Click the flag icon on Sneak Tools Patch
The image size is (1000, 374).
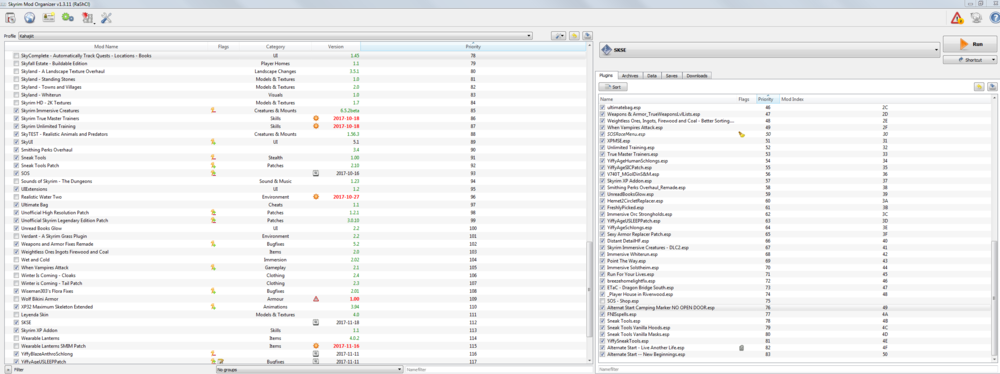213,165
